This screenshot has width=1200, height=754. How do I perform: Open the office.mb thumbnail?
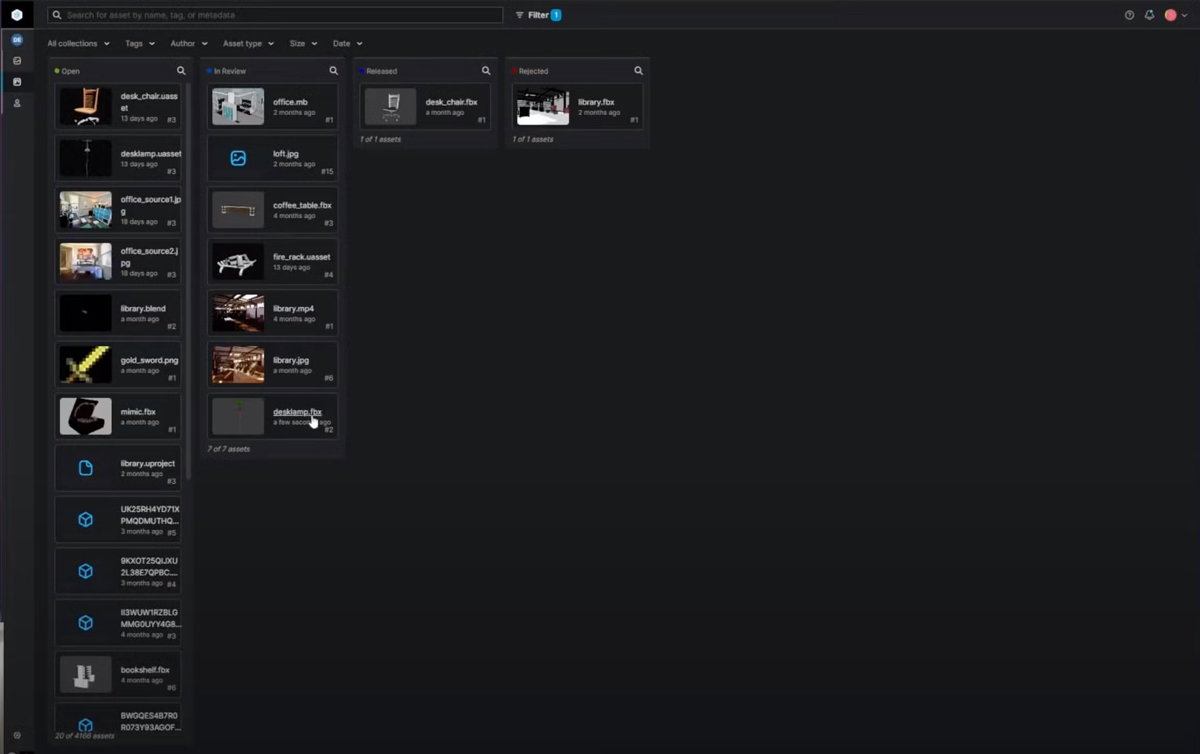point(238,107)
